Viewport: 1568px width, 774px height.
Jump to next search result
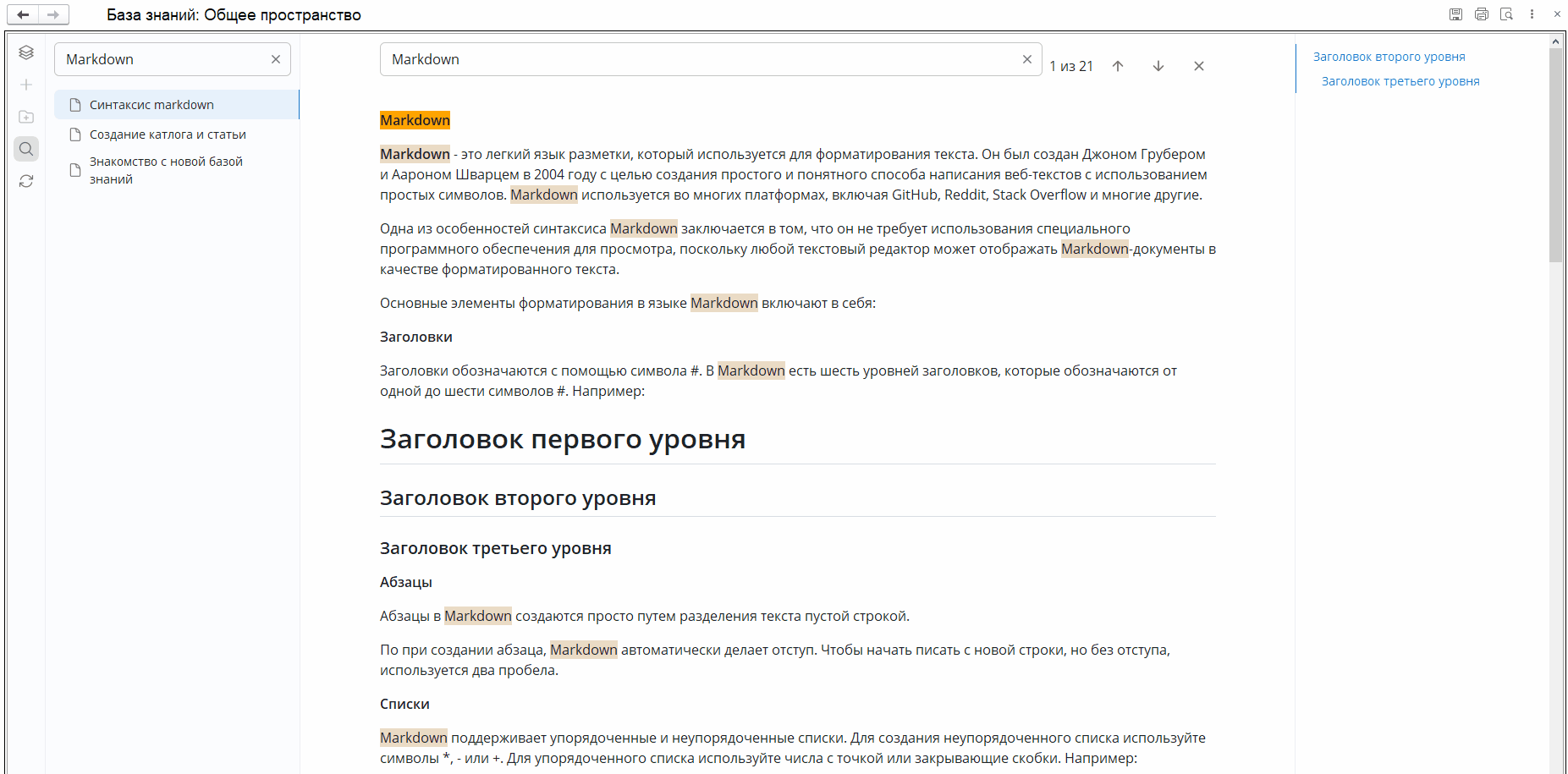[x=1158, y=65]
